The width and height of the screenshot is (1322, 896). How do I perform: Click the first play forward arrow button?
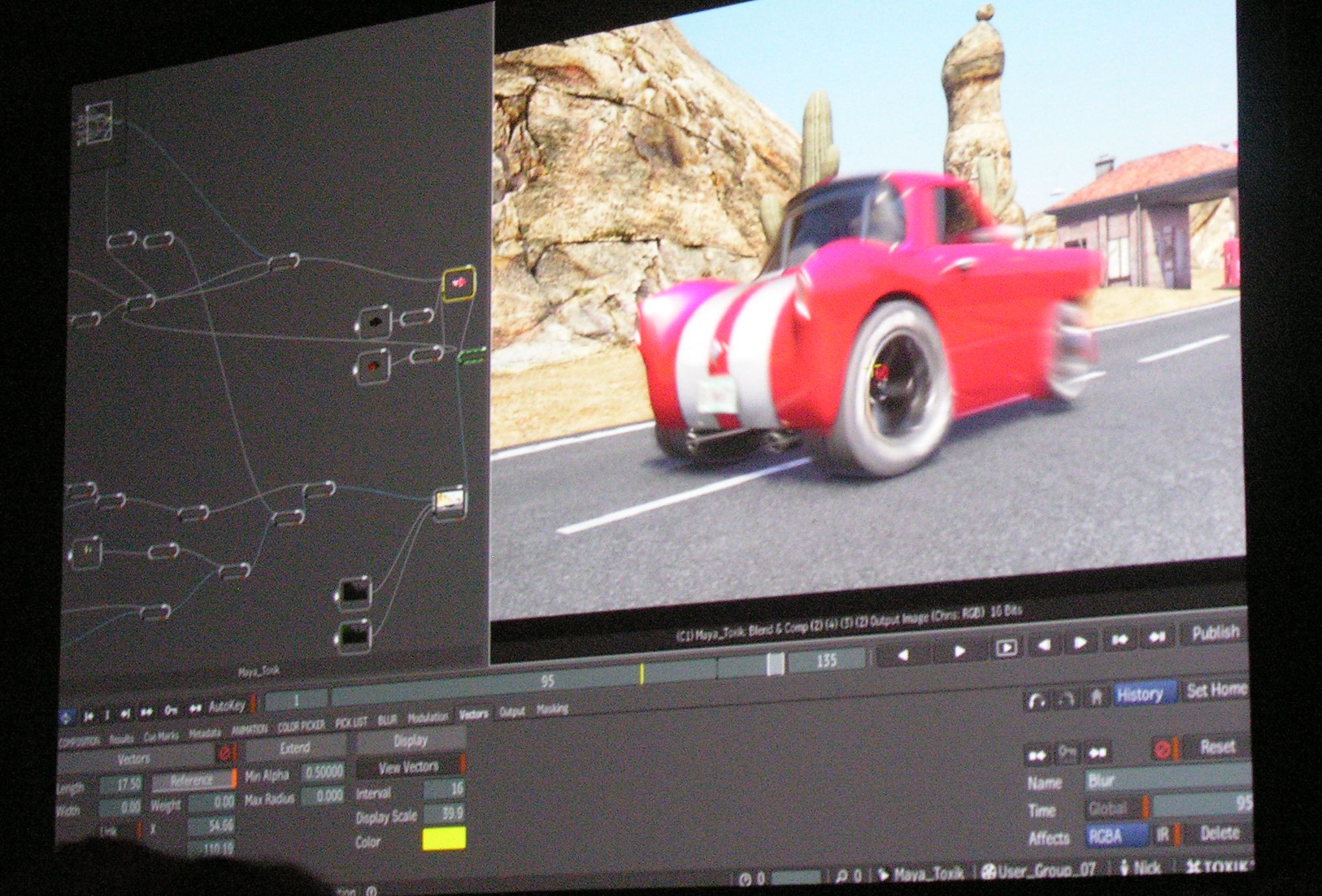pyautogui.click(x=959, y=651)
